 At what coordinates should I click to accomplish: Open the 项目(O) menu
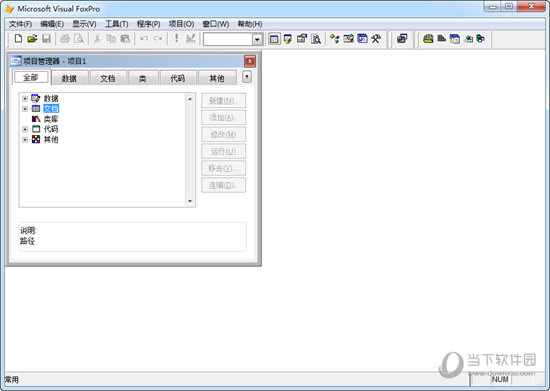click(181, 24)
